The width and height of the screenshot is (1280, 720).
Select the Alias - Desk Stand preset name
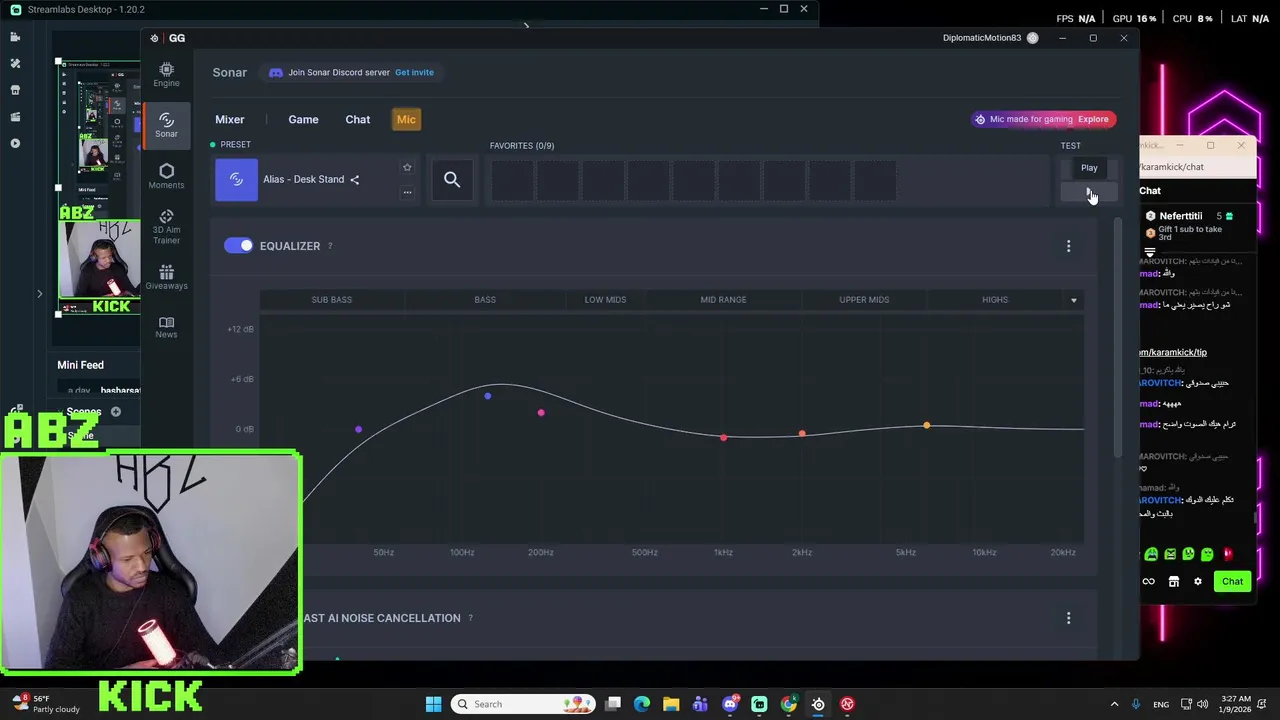click(x=304, y=180)
